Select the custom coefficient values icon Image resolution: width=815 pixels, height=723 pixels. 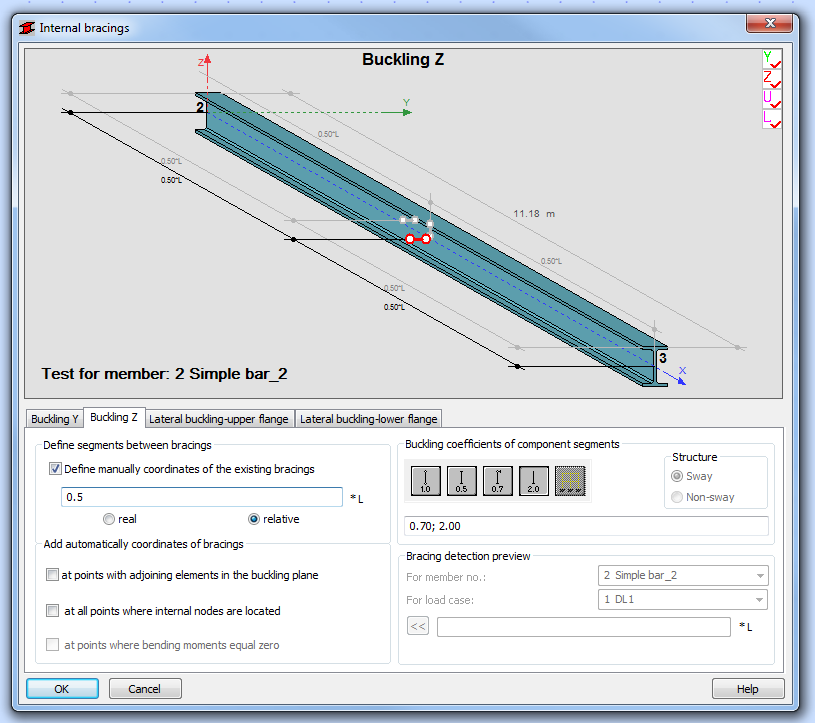click(569, 481)
